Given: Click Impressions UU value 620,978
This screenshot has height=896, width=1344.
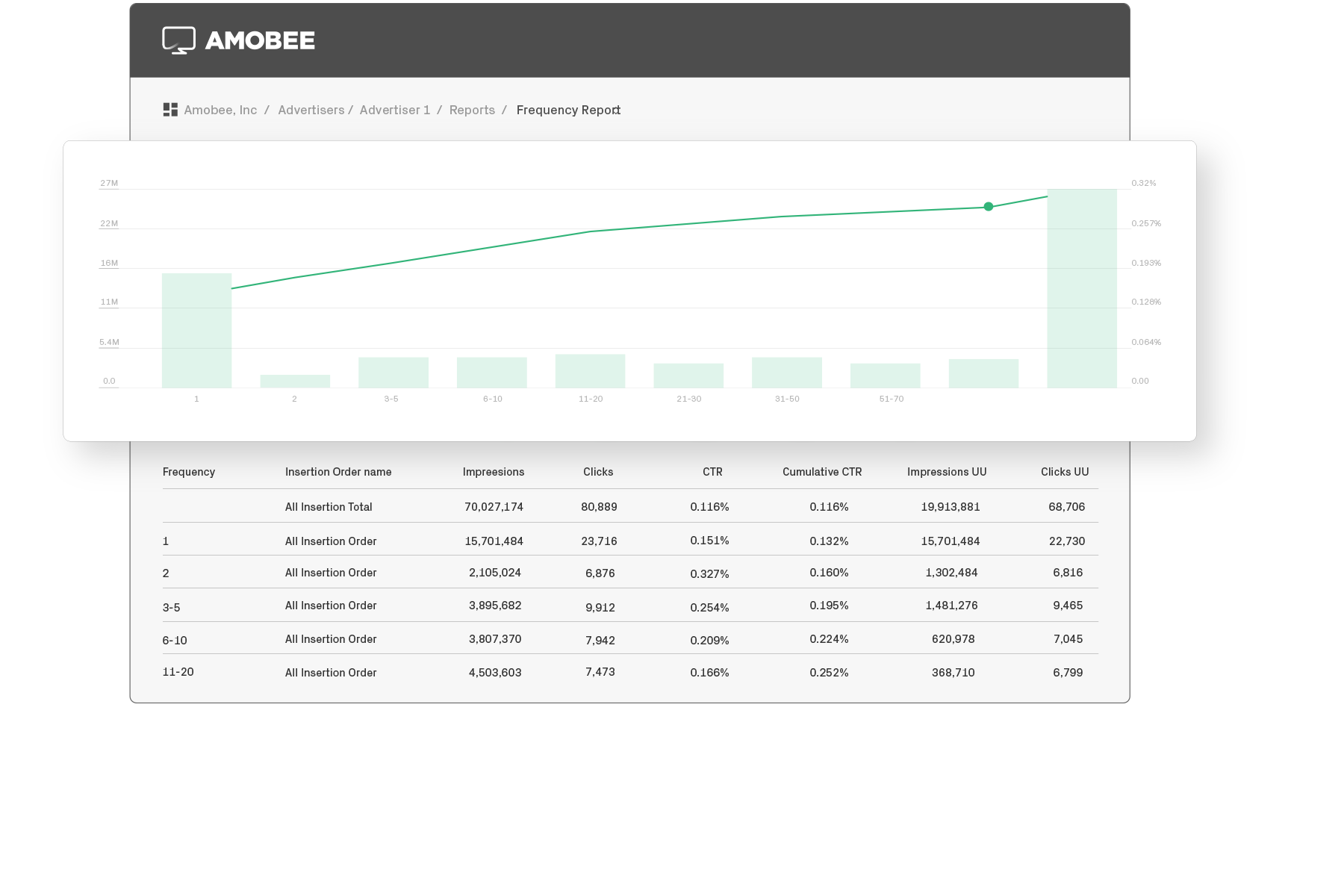Looking at the screenshot, I should (x=953, y=639).
